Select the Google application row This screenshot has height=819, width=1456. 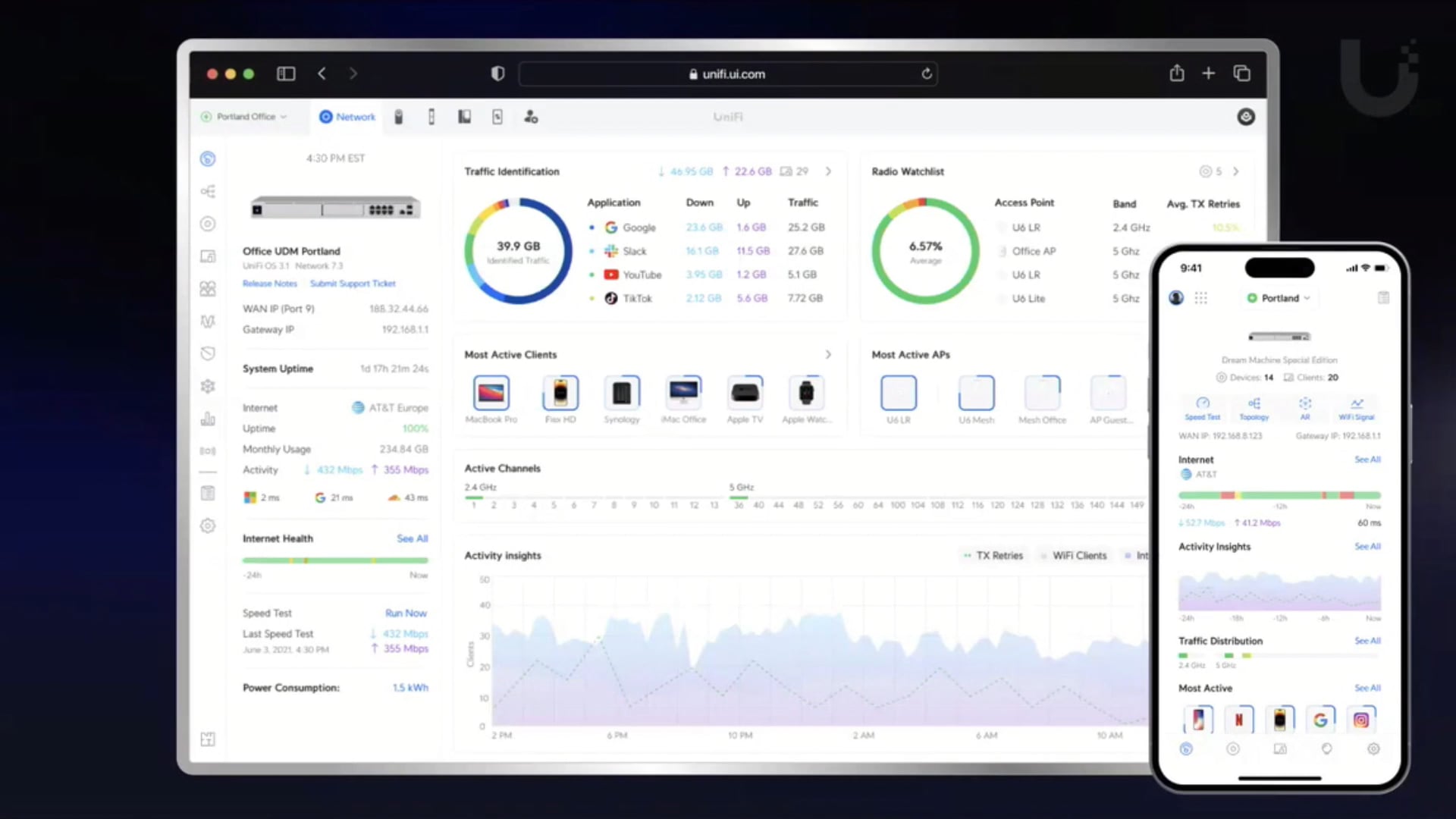[707, 227]
